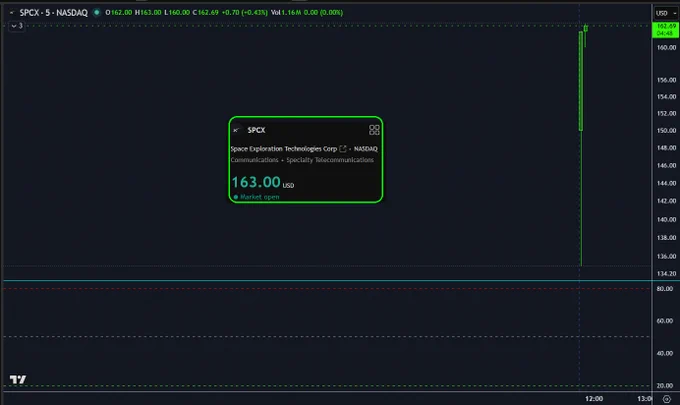Click the 156.00 price axis label

pyautogui.click(x=666, y=80)
